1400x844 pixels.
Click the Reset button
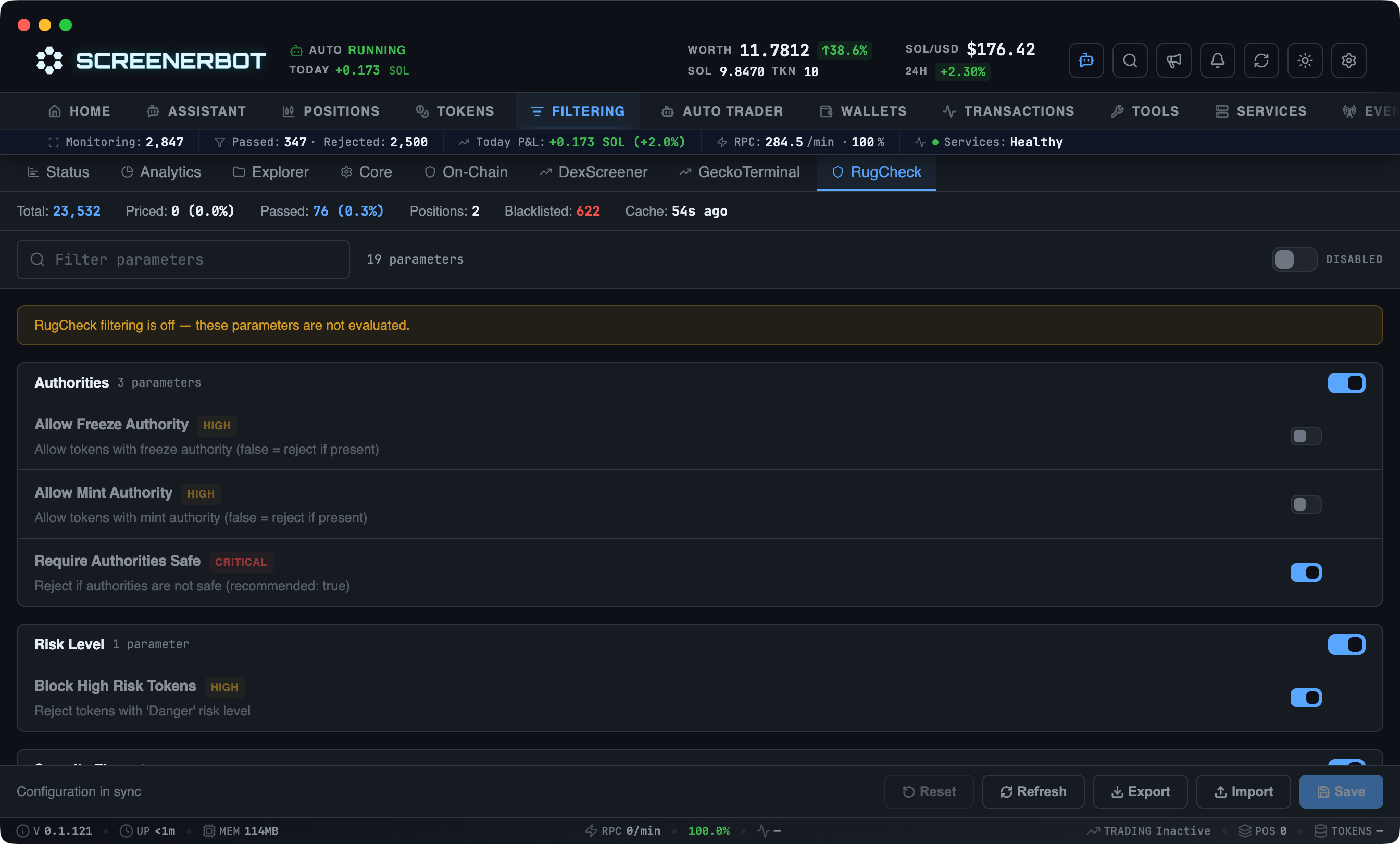(x=929, y=791)
